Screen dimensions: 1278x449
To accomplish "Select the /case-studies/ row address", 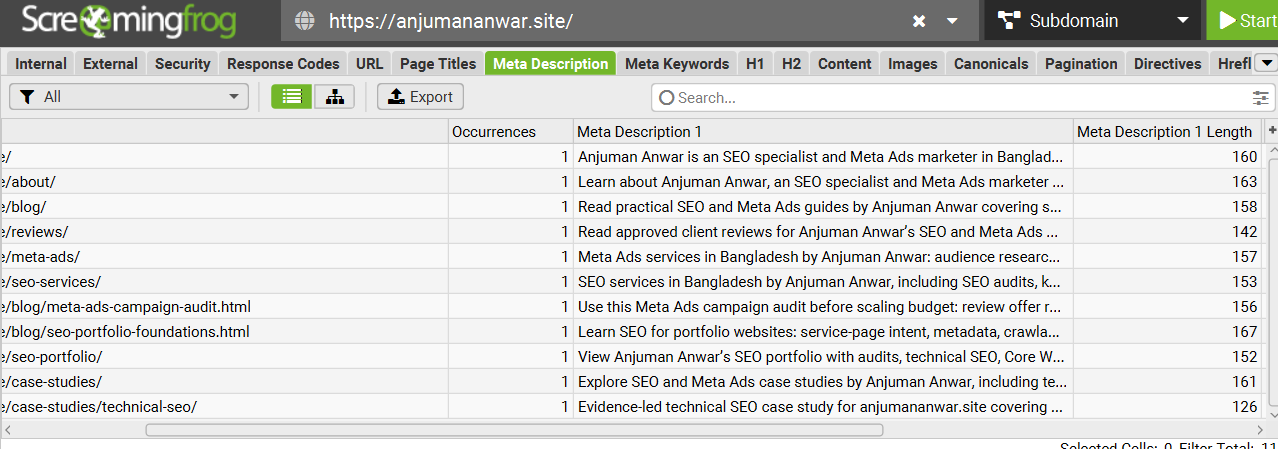I will [224, 382].
